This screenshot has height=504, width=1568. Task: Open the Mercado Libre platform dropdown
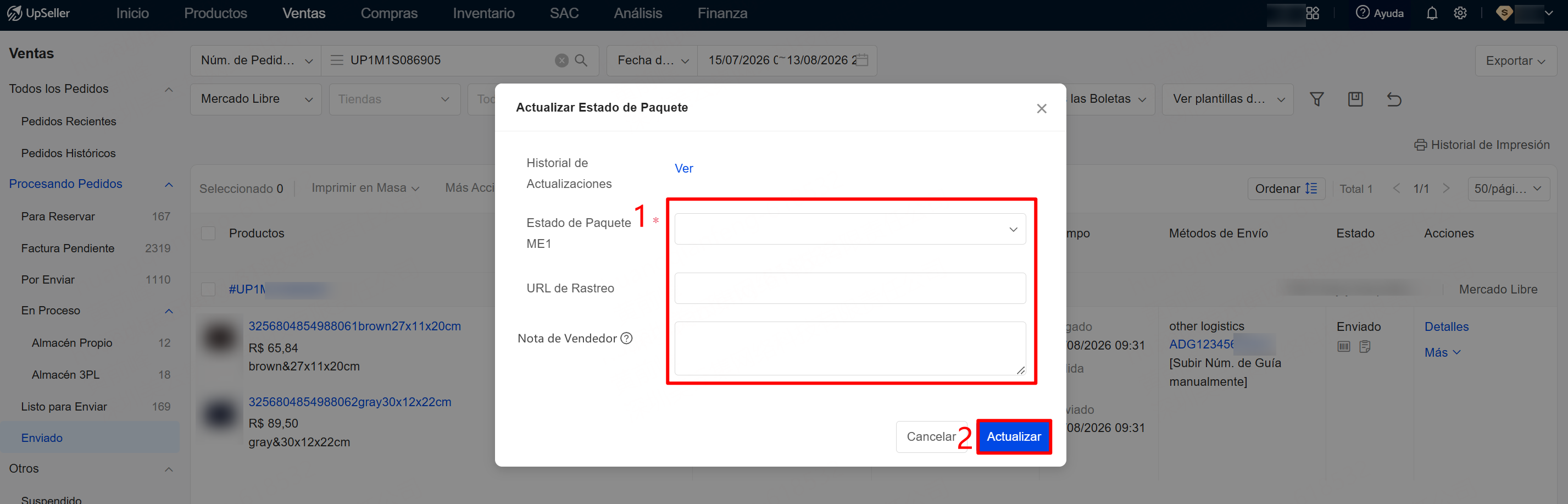pos(256,99)
